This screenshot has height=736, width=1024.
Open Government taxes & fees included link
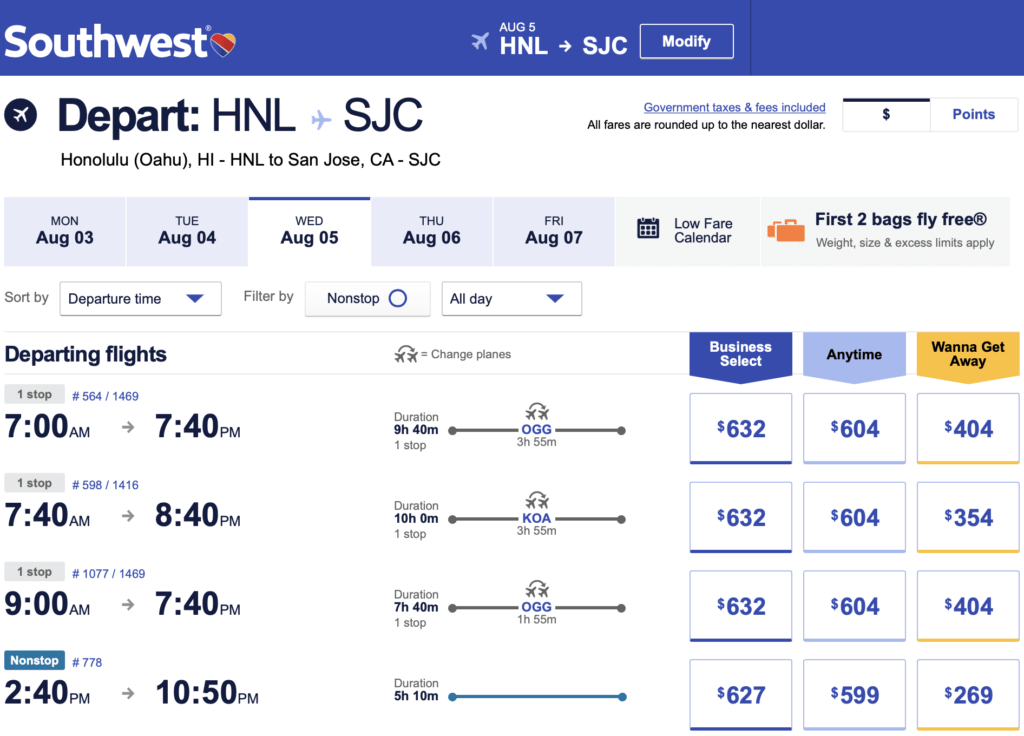[734, 107]
